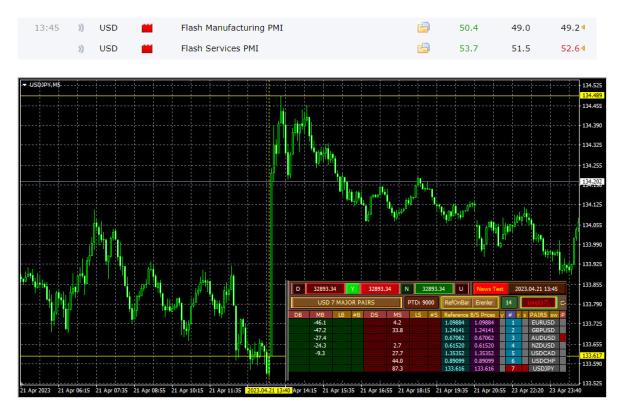
Task: Click the News Test button
Action: click(490, 289)
